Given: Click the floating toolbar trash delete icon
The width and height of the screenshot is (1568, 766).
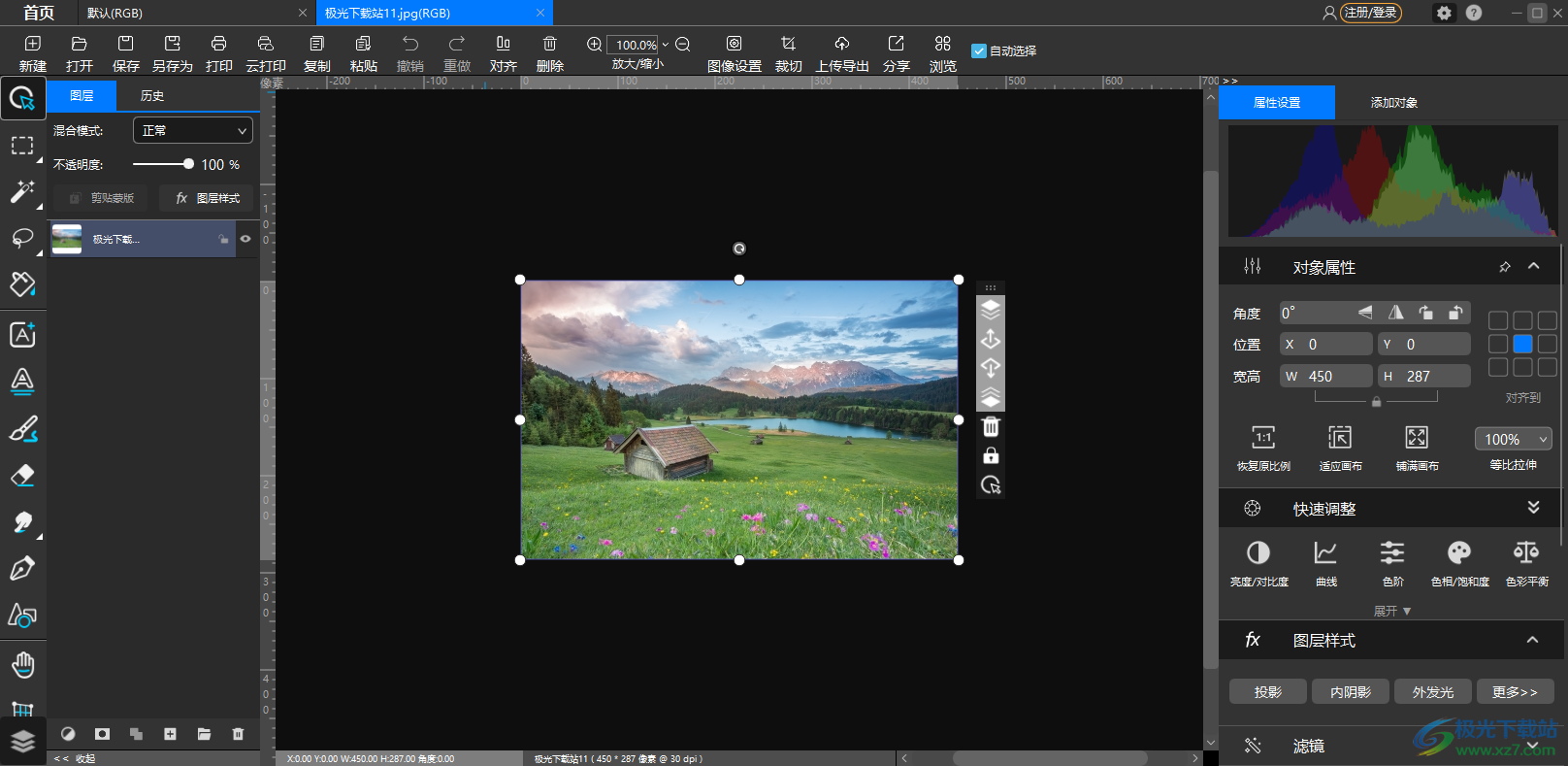Looking at the screenshot, I should [991, 427].
